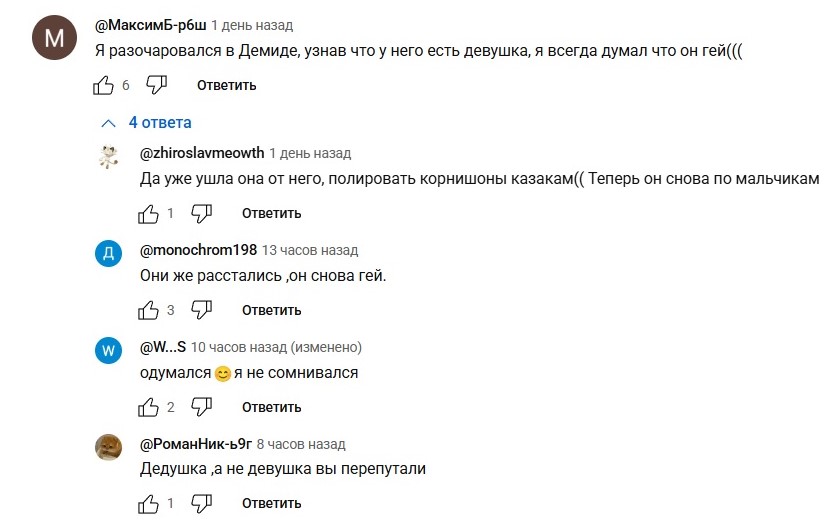828x532 pixels.
Task: Like the reply from @monochrom198
Action: tap(148, 310)
